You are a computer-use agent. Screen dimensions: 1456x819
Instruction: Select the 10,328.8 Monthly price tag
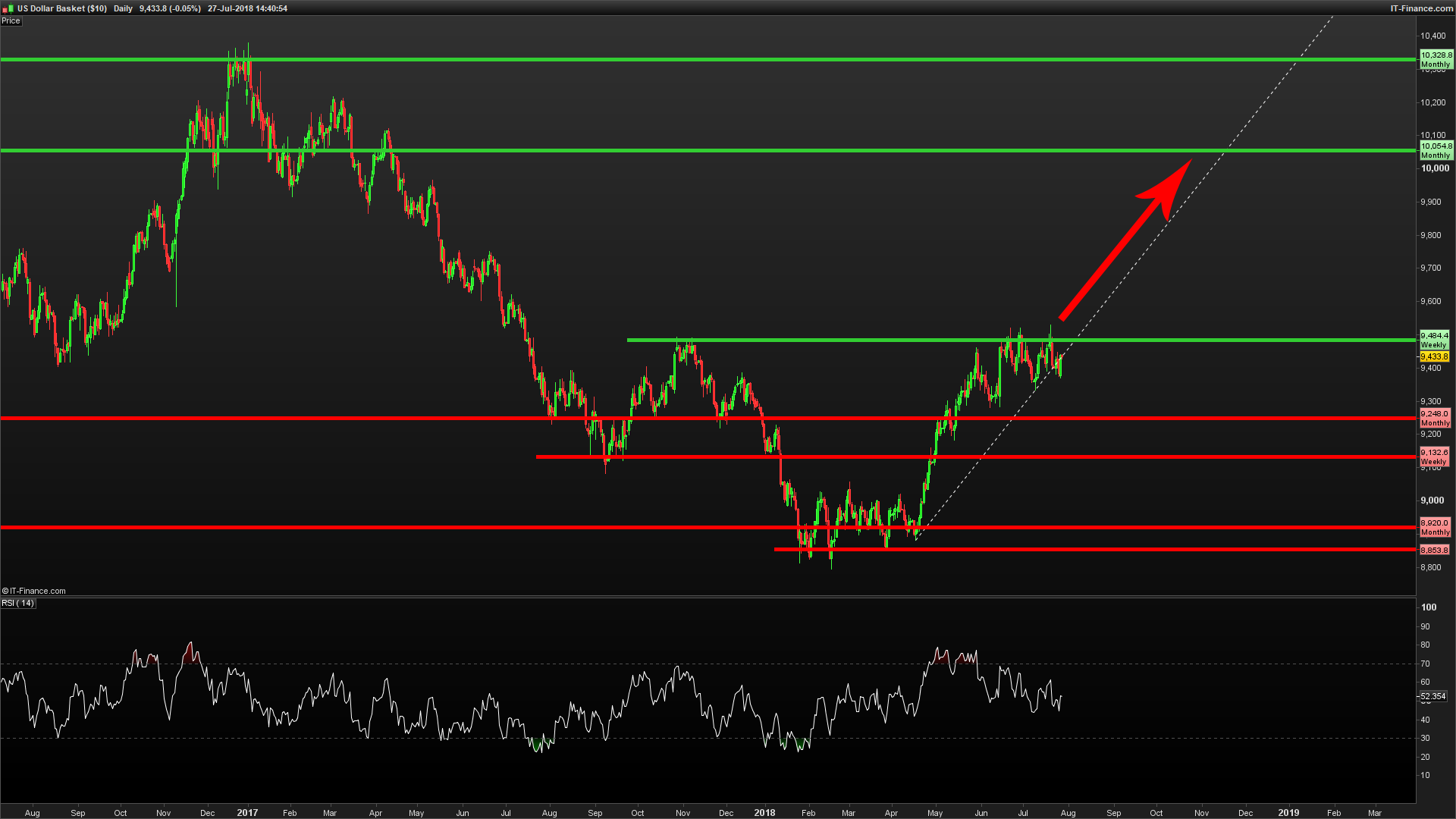[x=1436, y=59]
